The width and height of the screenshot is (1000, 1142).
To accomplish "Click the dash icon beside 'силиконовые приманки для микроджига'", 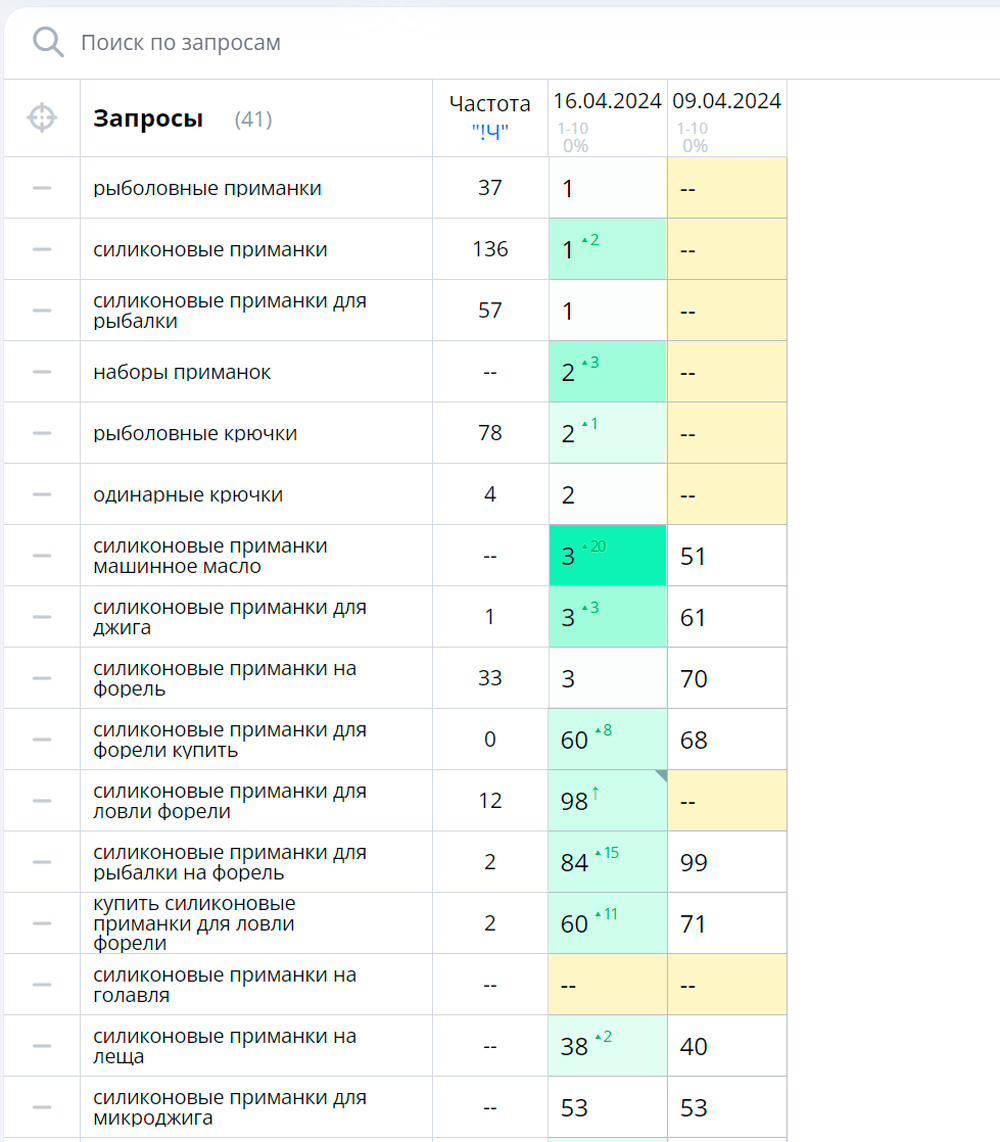I will [42, 1107].
